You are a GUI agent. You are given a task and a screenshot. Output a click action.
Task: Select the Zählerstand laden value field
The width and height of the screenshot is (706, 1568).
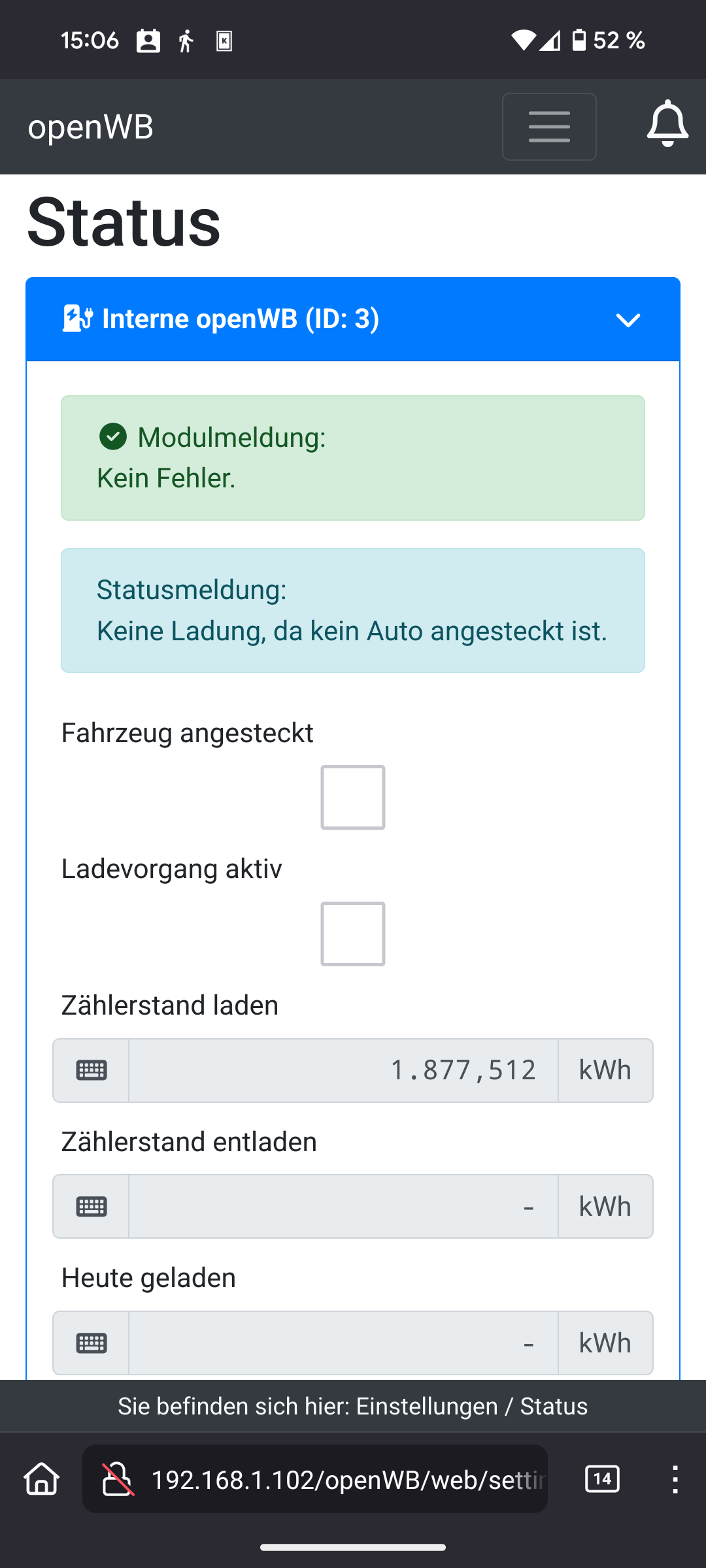(x=343, y=1070)
